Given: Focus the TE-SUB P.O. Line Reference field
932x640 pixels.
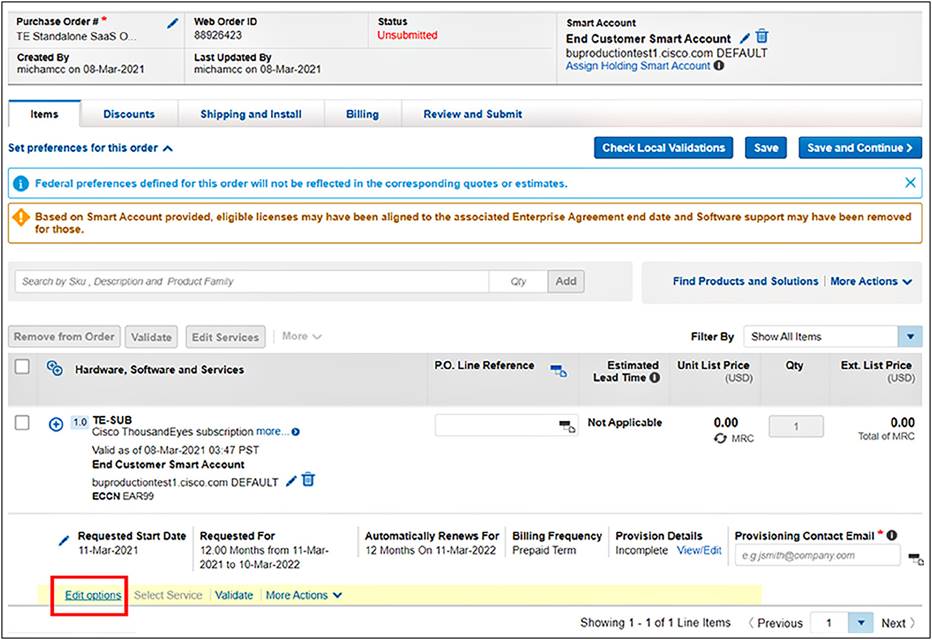Looking at the screenshot, I should 506,425.
